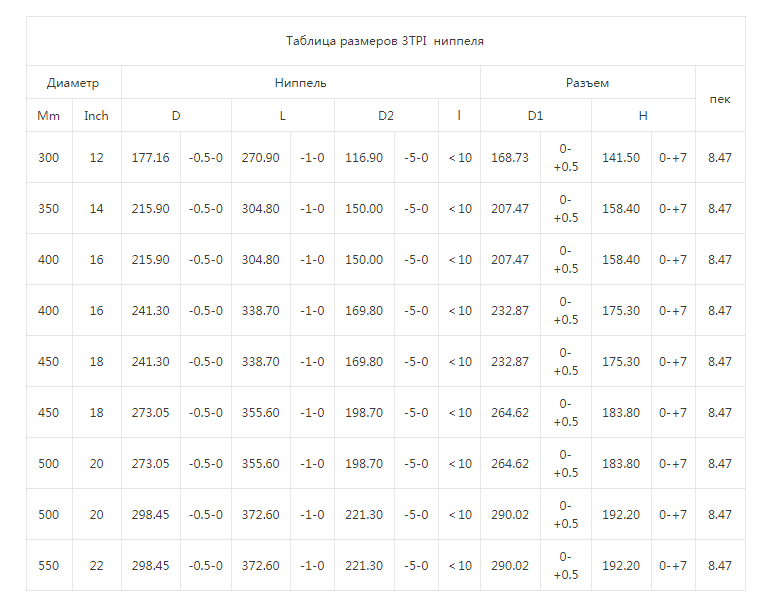Click the 14 Inch cell
The width and height of the screenshot is (760, 602).
point(96,209)
